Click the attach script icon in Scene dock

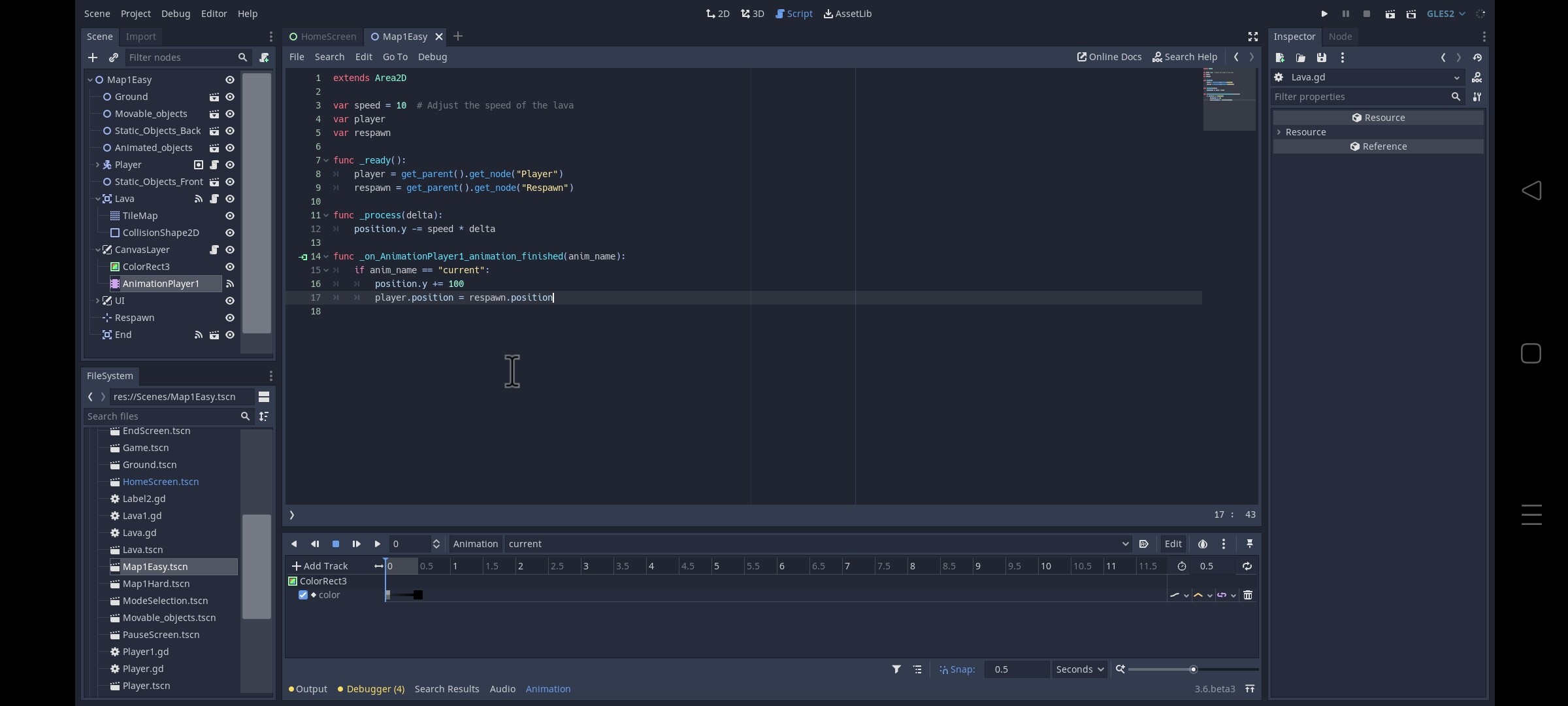(264, 58)
